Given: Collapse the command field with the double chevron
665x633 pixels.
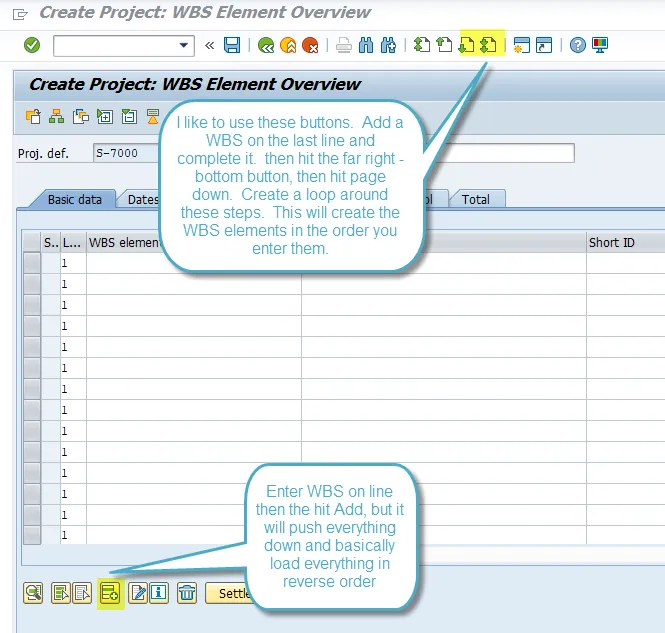Looking at the screenshot, I should [209, 45].
